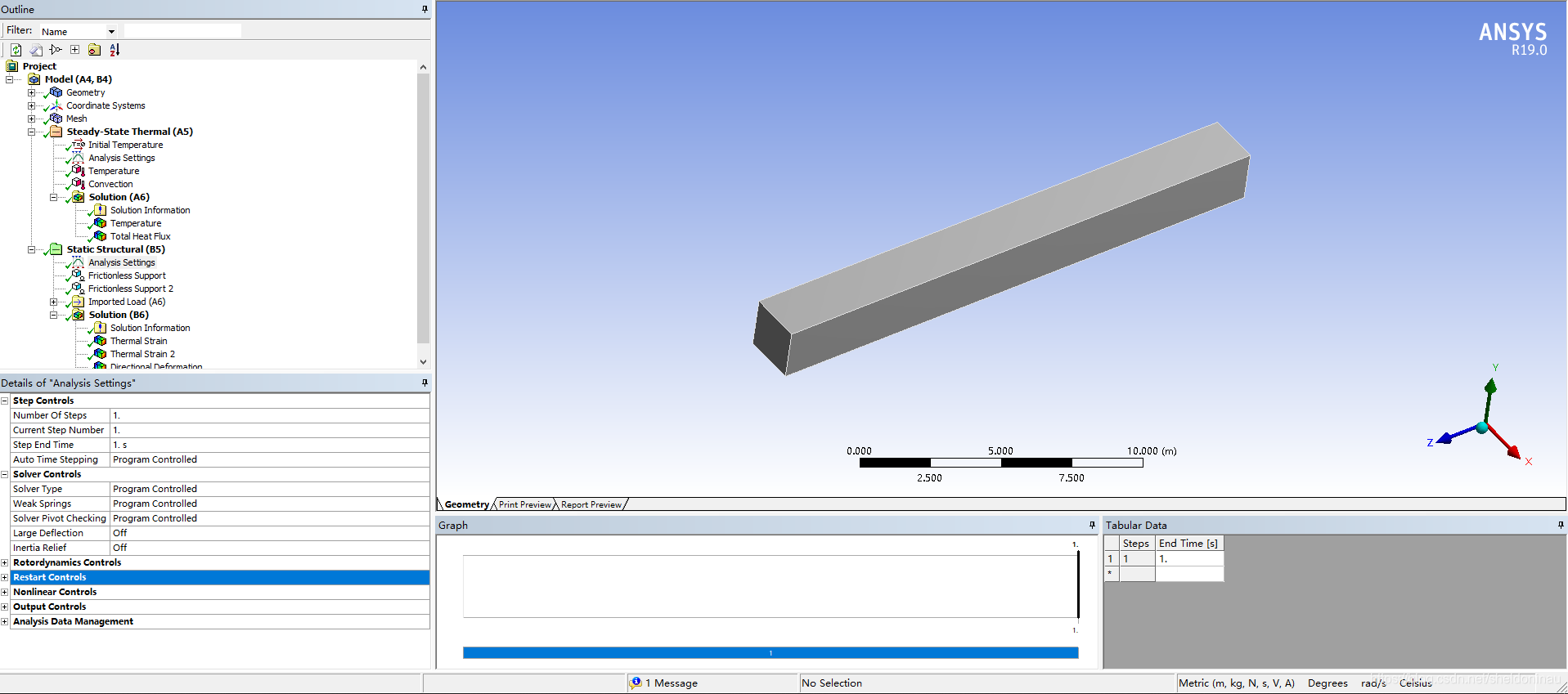Viewport: 1568px width, 694px height.
Task: Pin the Outline panel
Action: [425, 9]
